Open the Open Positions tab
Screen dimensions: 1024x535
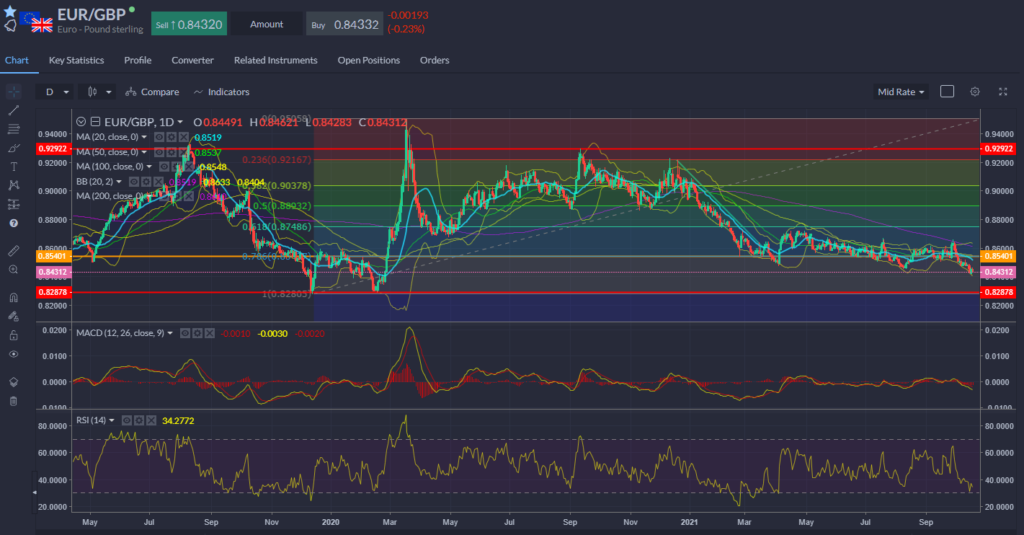click(368, 60)
